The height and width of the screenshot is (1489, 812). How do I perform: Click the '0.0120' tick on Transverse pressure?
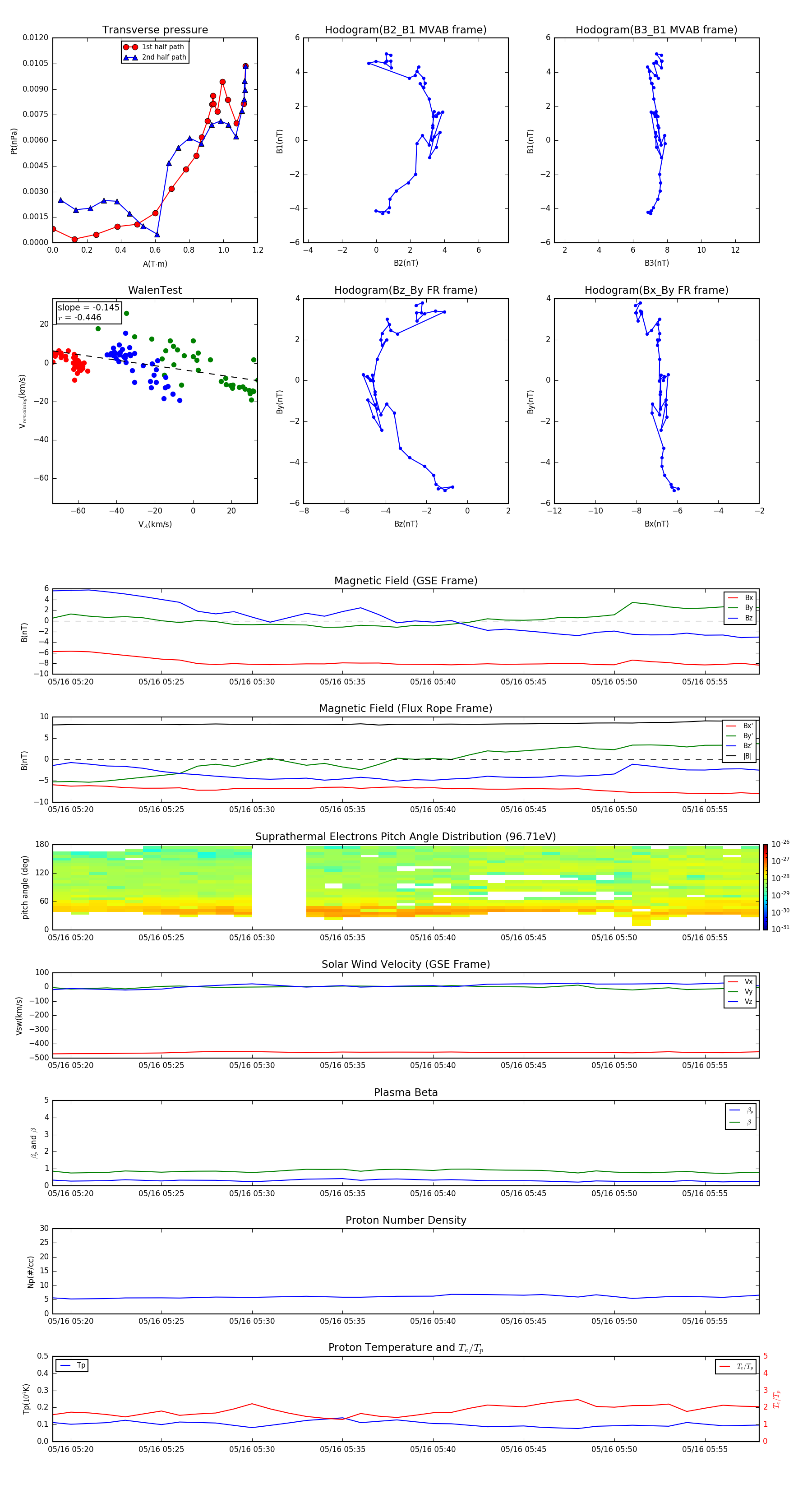tap(35, 38)
